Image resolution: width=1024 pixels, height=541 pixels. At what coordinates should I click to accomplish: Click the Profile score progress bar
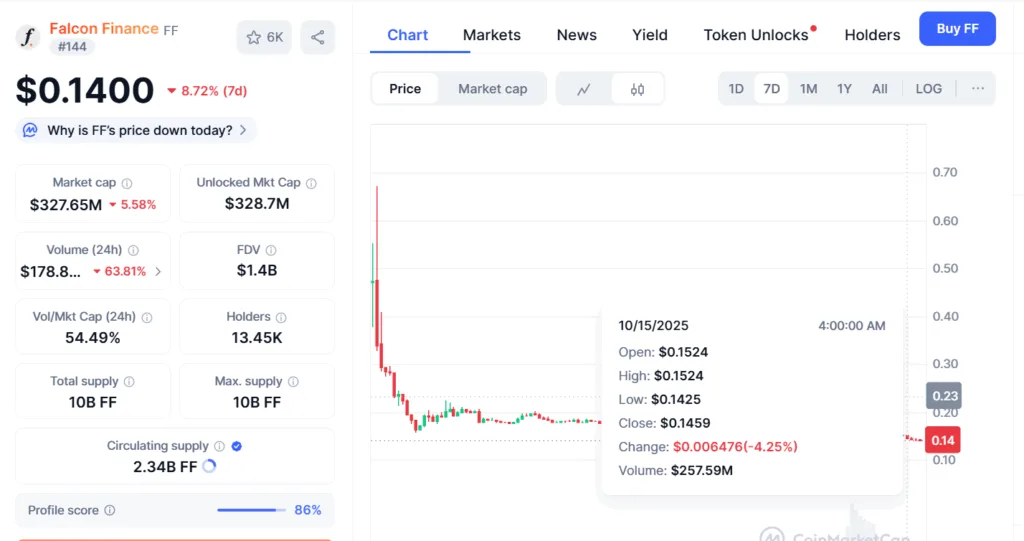pyautogui.click(x=251, y=510)
